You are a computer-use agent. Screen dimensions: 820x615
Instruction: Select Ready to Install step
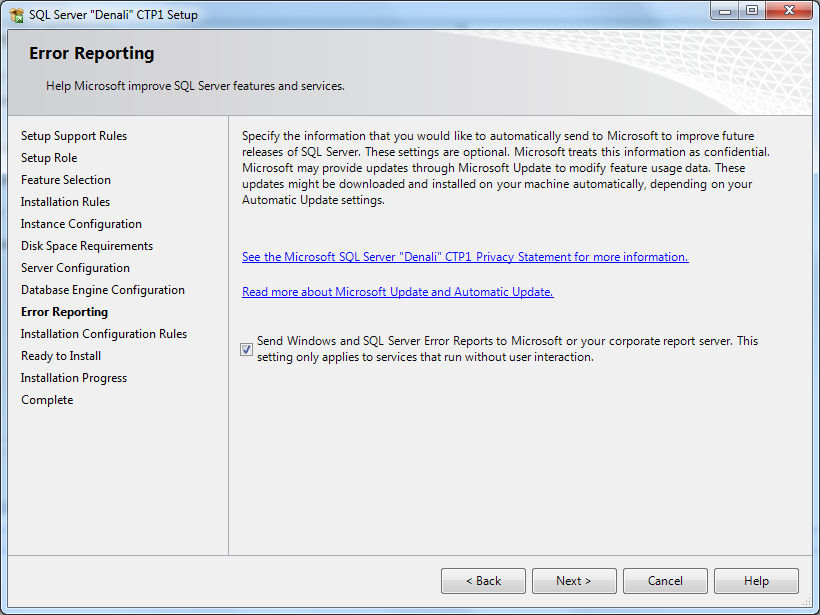[61, 356]
